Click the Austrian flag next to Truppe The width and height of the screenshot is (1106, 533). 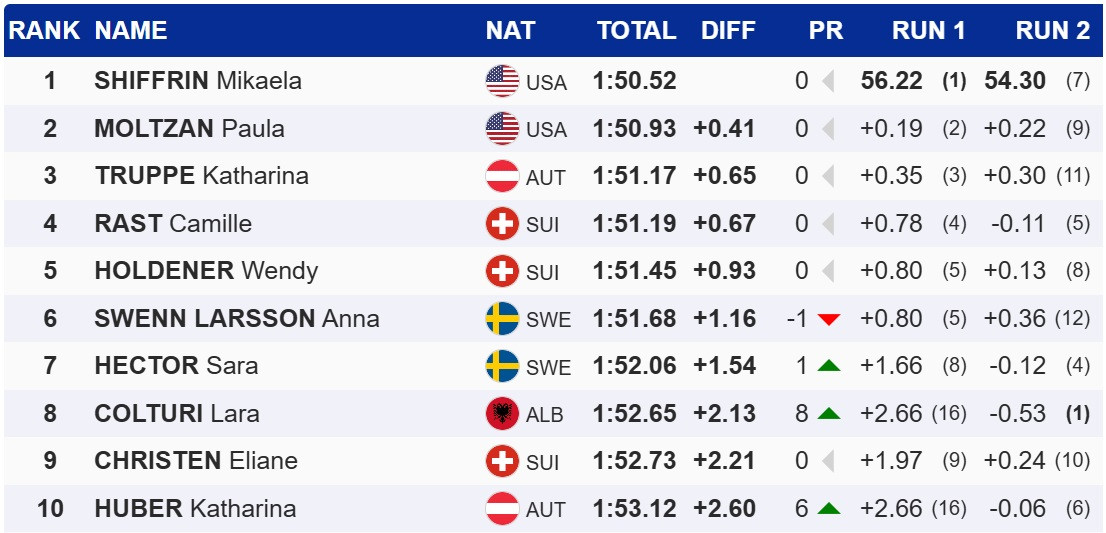[x=502, y=176]
